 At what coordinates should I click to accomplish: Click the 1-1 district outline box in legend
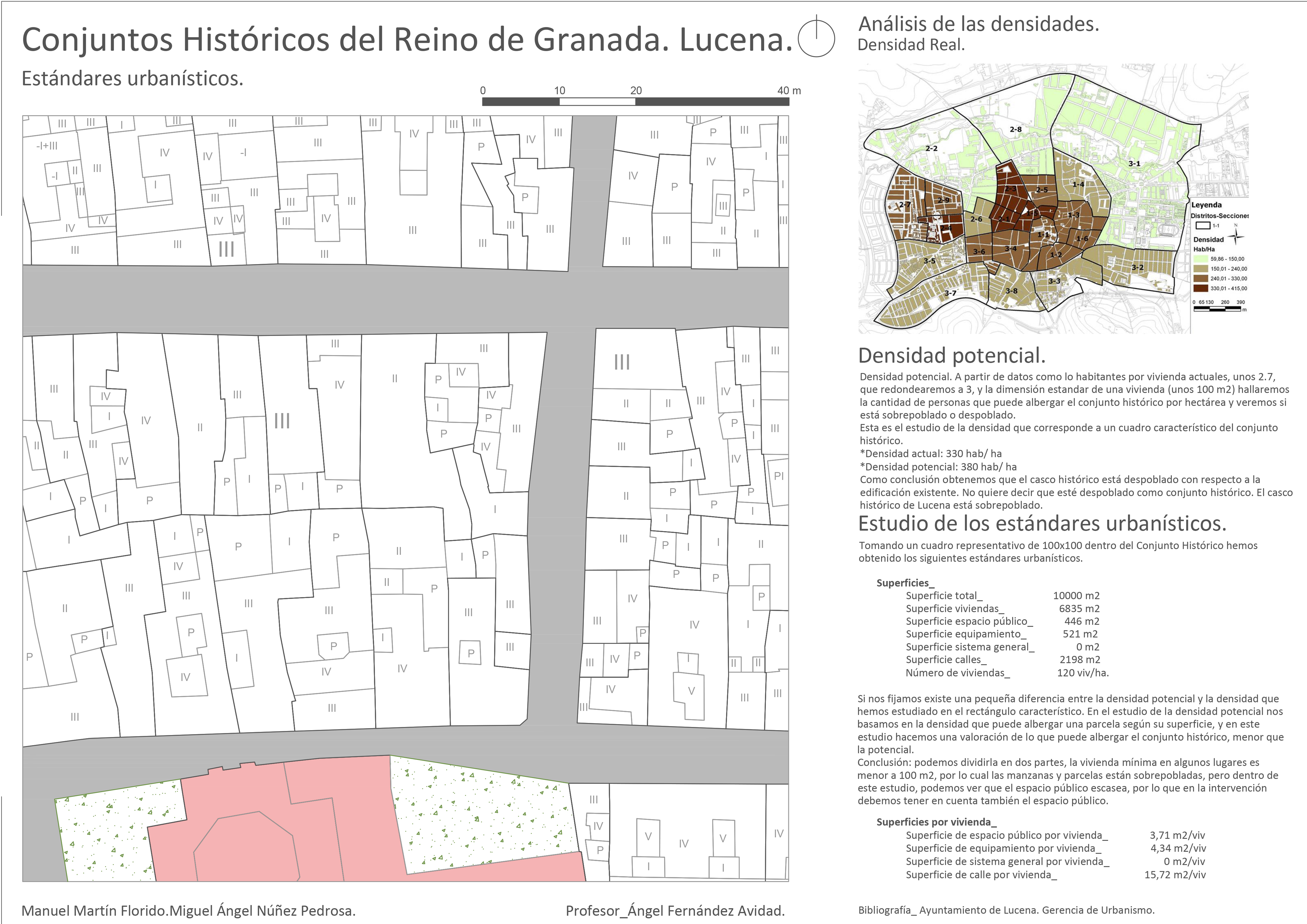pos(1203,225)
